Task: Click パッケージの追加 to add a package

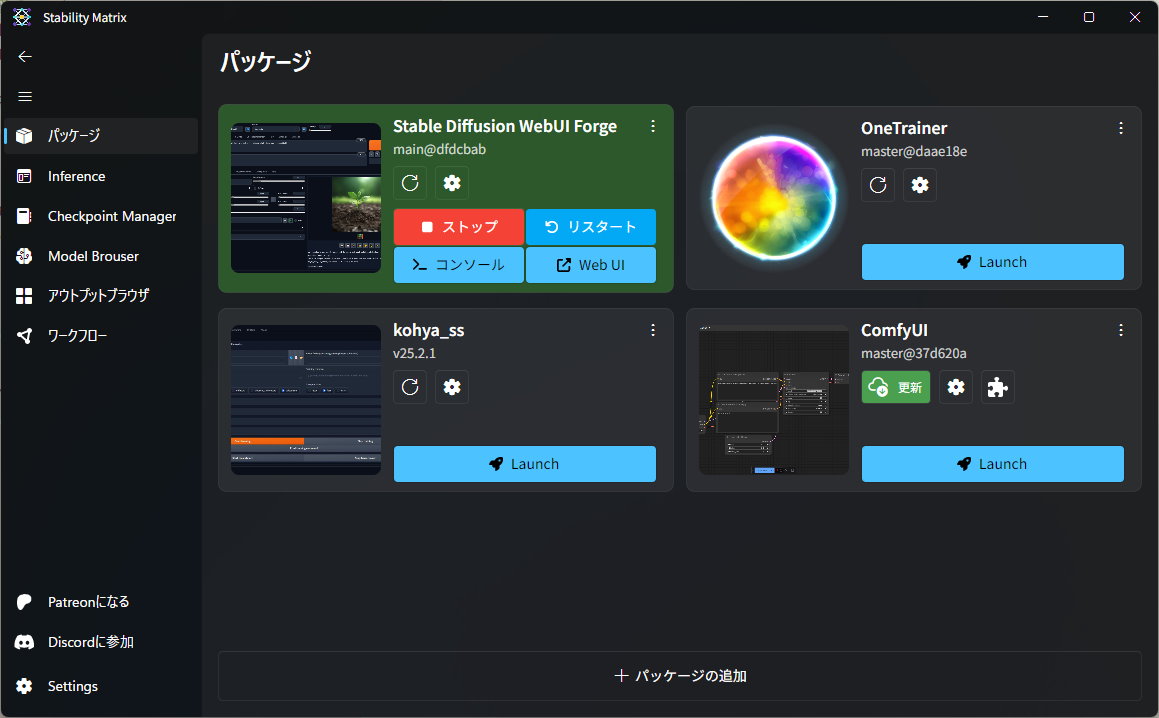Action: [680, 676]
